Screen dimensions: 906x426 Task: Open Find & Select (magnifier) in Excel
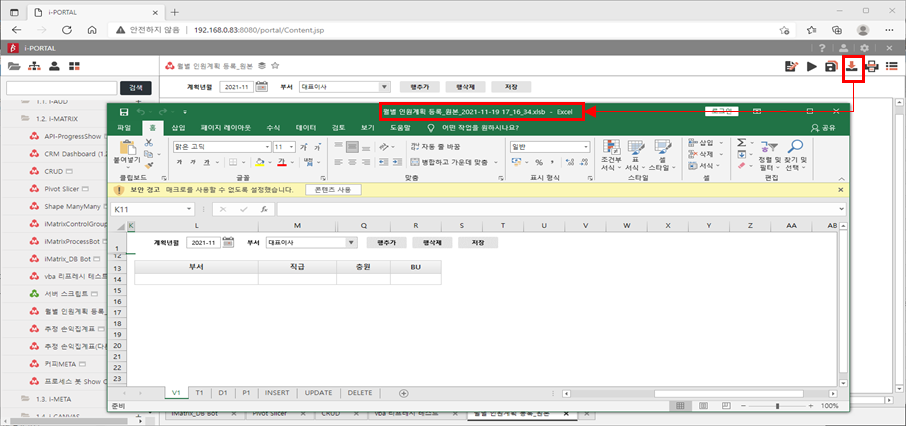(x=796, y=152)
